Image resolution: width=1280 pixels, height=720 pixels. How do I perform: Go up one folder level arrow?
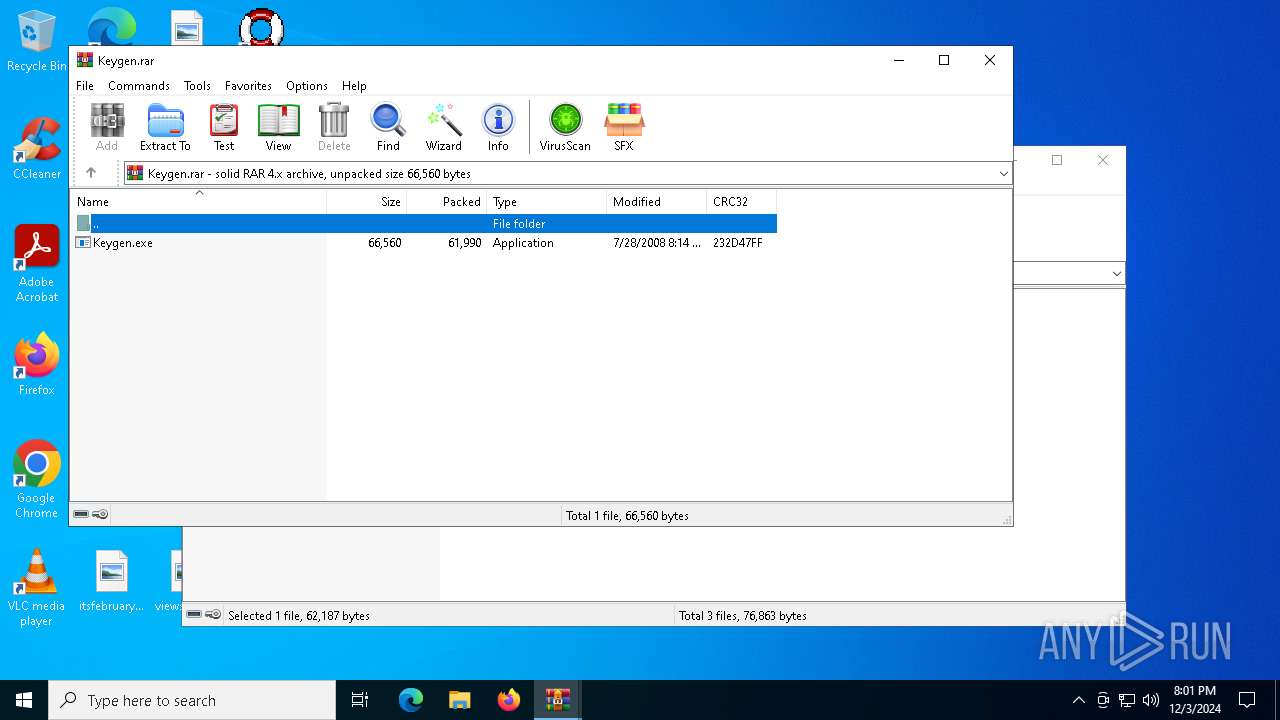click(91, 173)
